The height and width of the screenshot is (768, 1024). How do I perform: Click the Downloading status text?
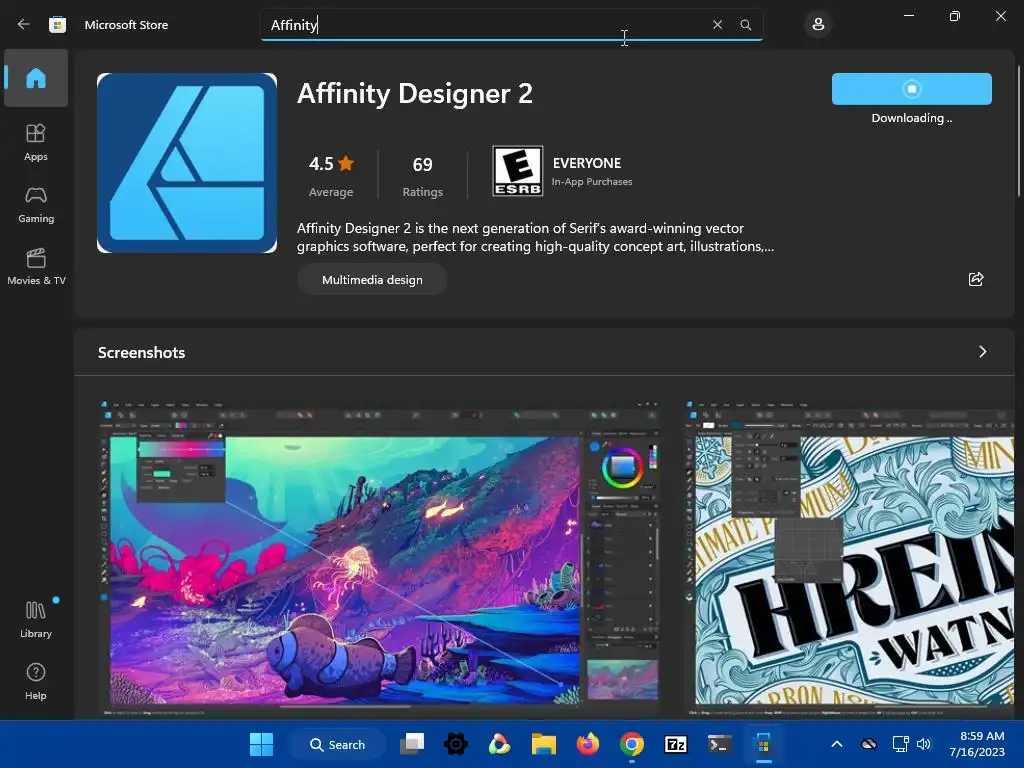(912, 118)
